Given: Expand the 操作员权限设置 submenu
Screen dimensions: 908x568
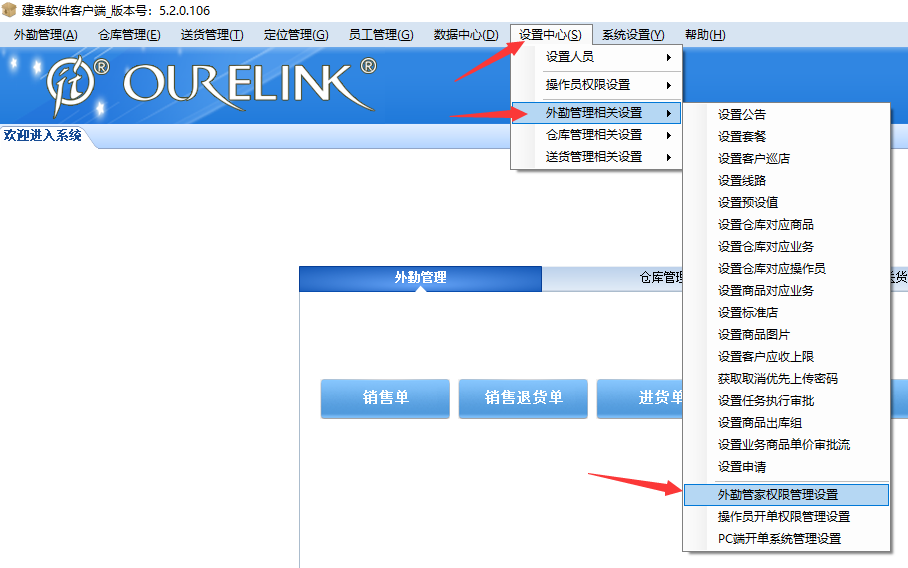Looking at the screenshot, I should tap(596, 85).
